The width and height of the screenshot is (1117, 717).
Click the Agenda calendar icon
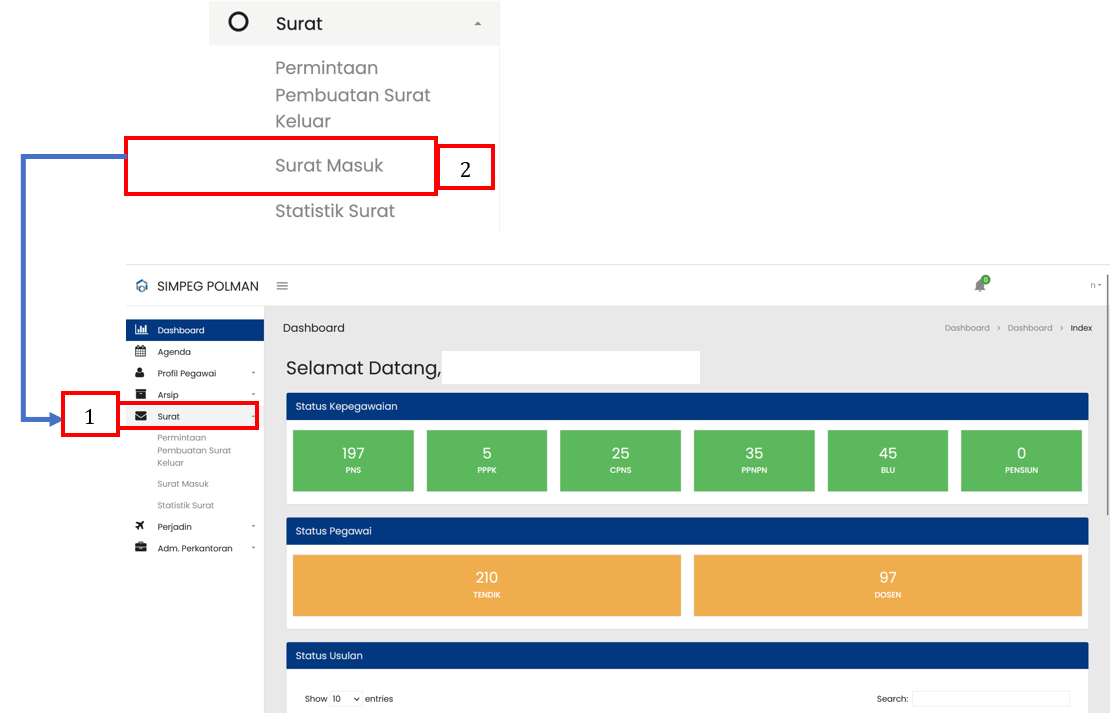coord(141,352)
